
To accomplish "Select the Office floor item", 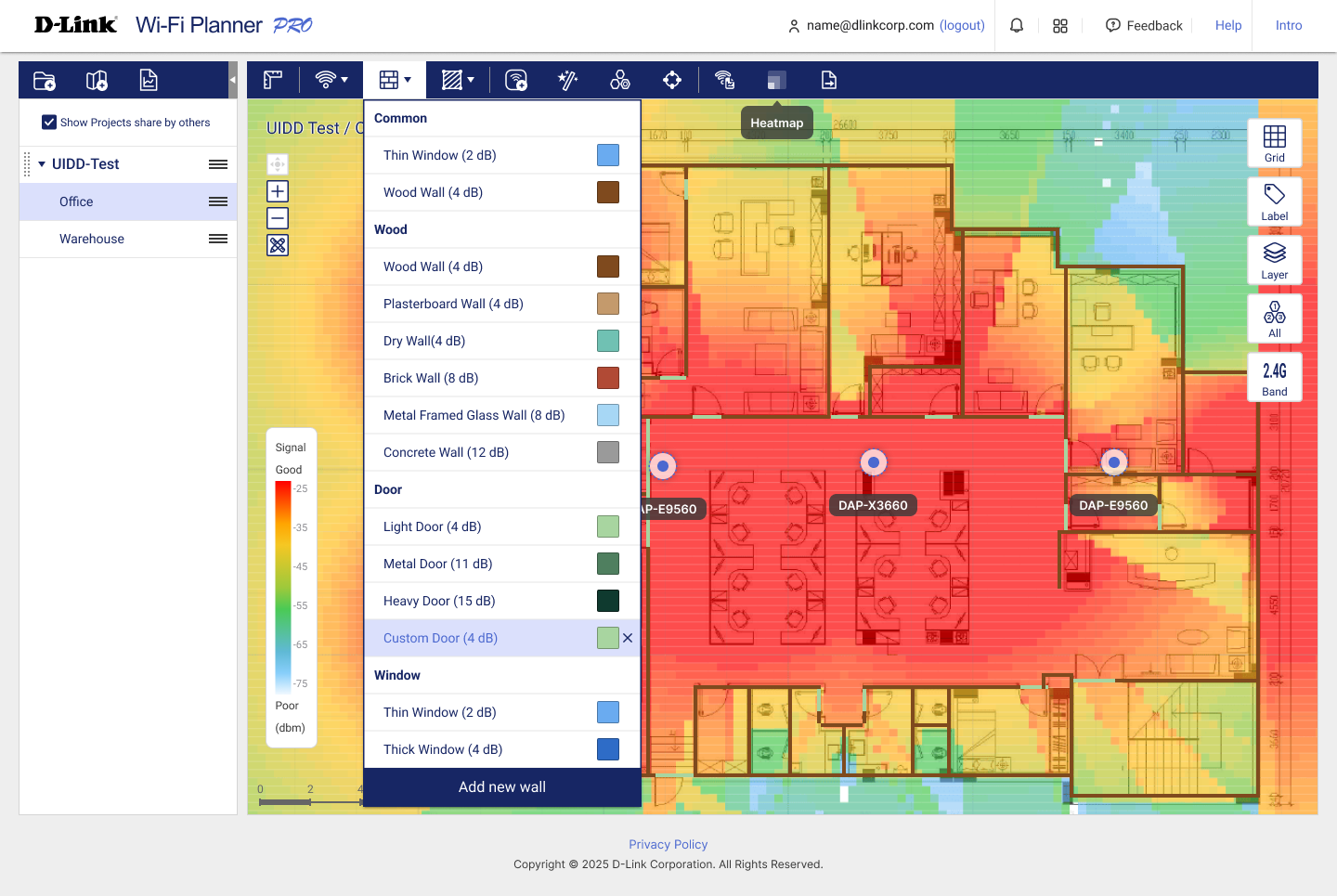I will click(128, 201).
